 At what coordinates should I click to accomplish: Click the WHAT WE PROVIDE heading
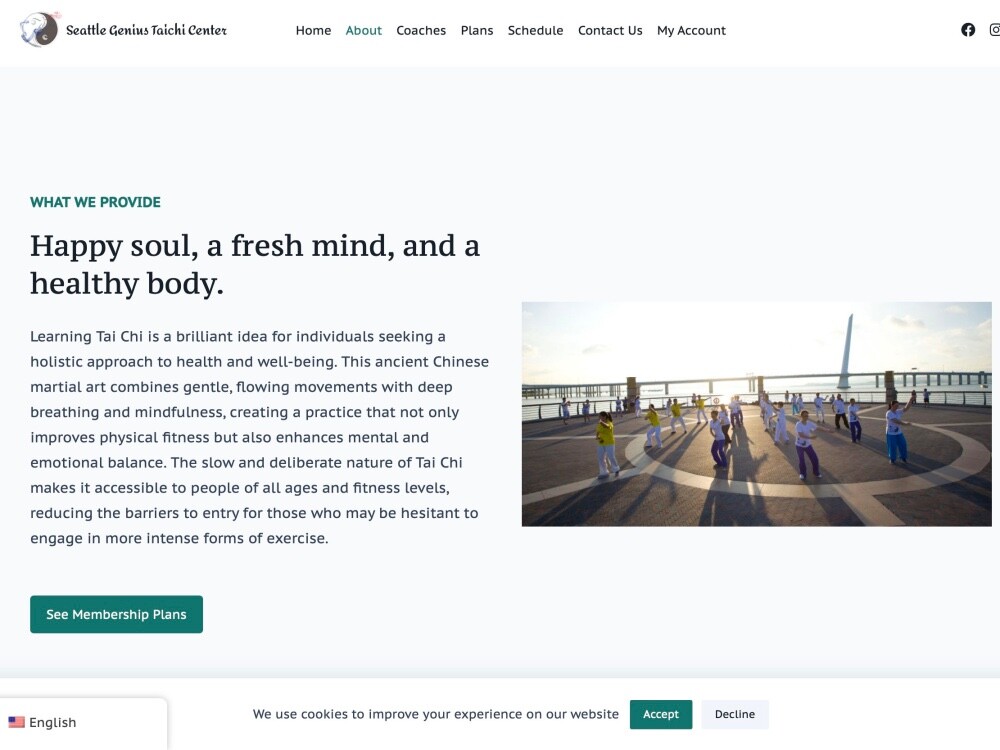click(95, 202)
